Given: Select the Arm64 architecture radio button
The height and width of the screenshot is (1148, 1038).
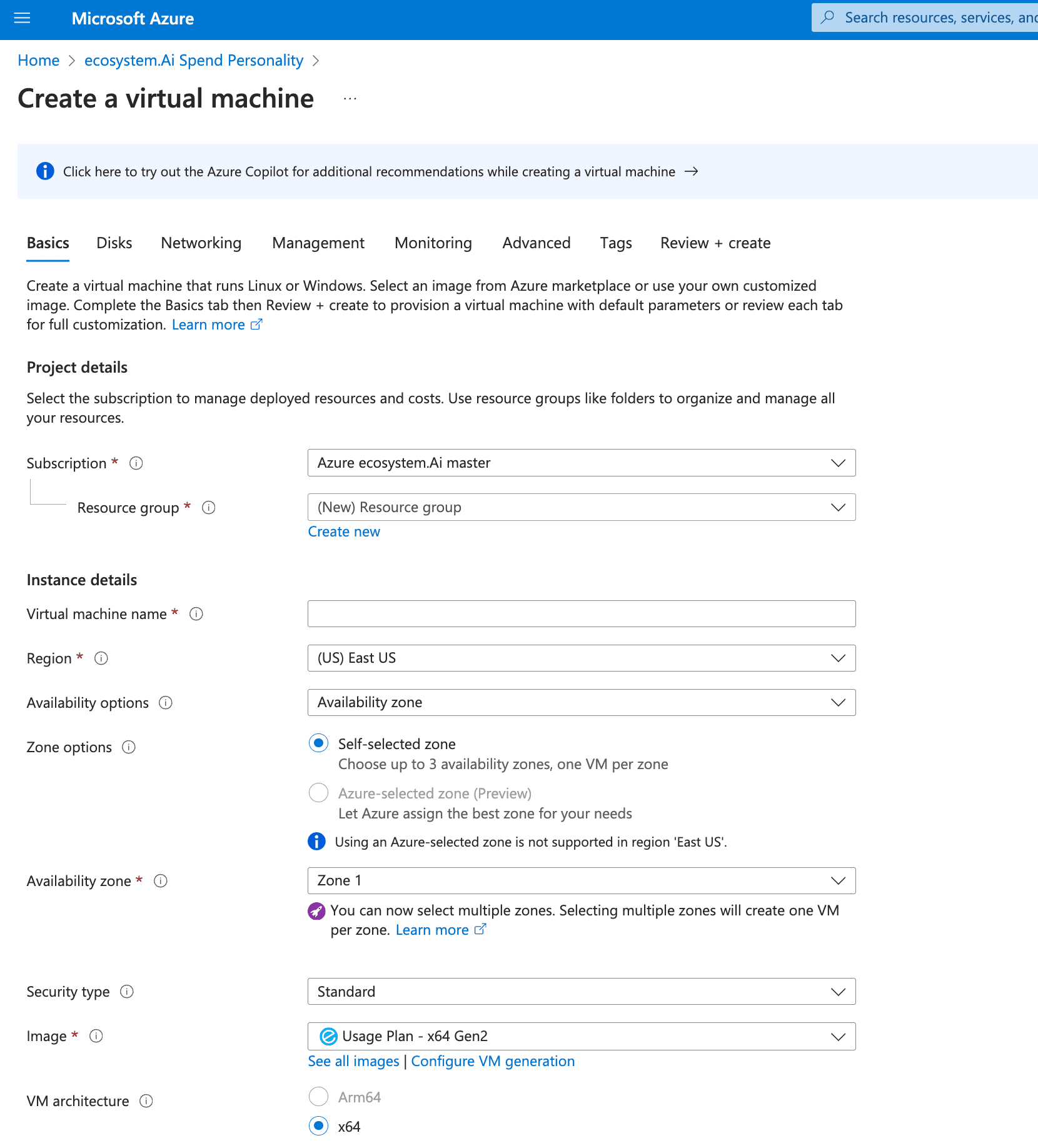Looking at the screenshot, I should tap(319, 1097).
